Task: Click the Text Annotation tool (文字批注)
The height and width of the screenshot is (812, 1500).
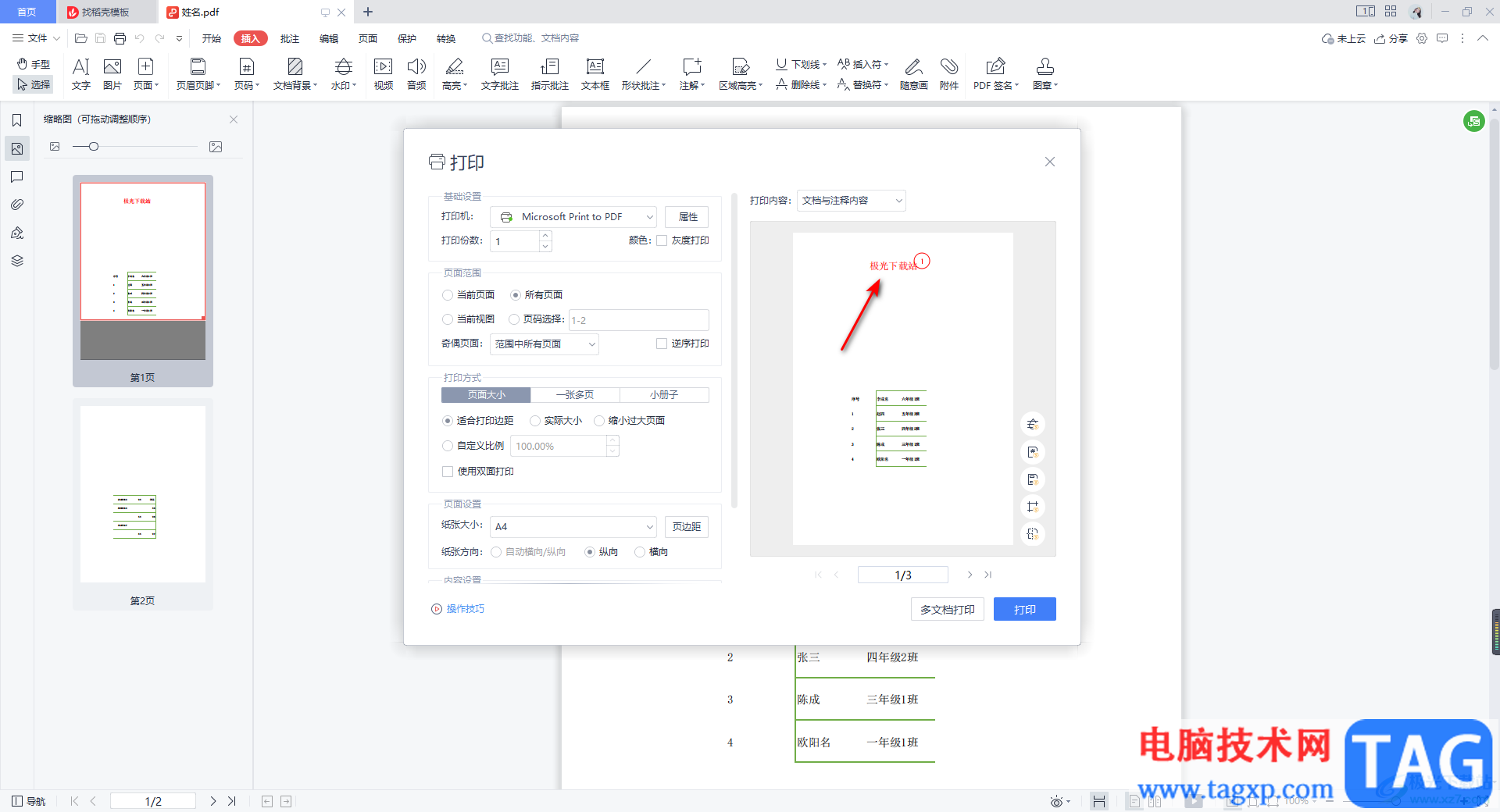Action: (500, 74)
